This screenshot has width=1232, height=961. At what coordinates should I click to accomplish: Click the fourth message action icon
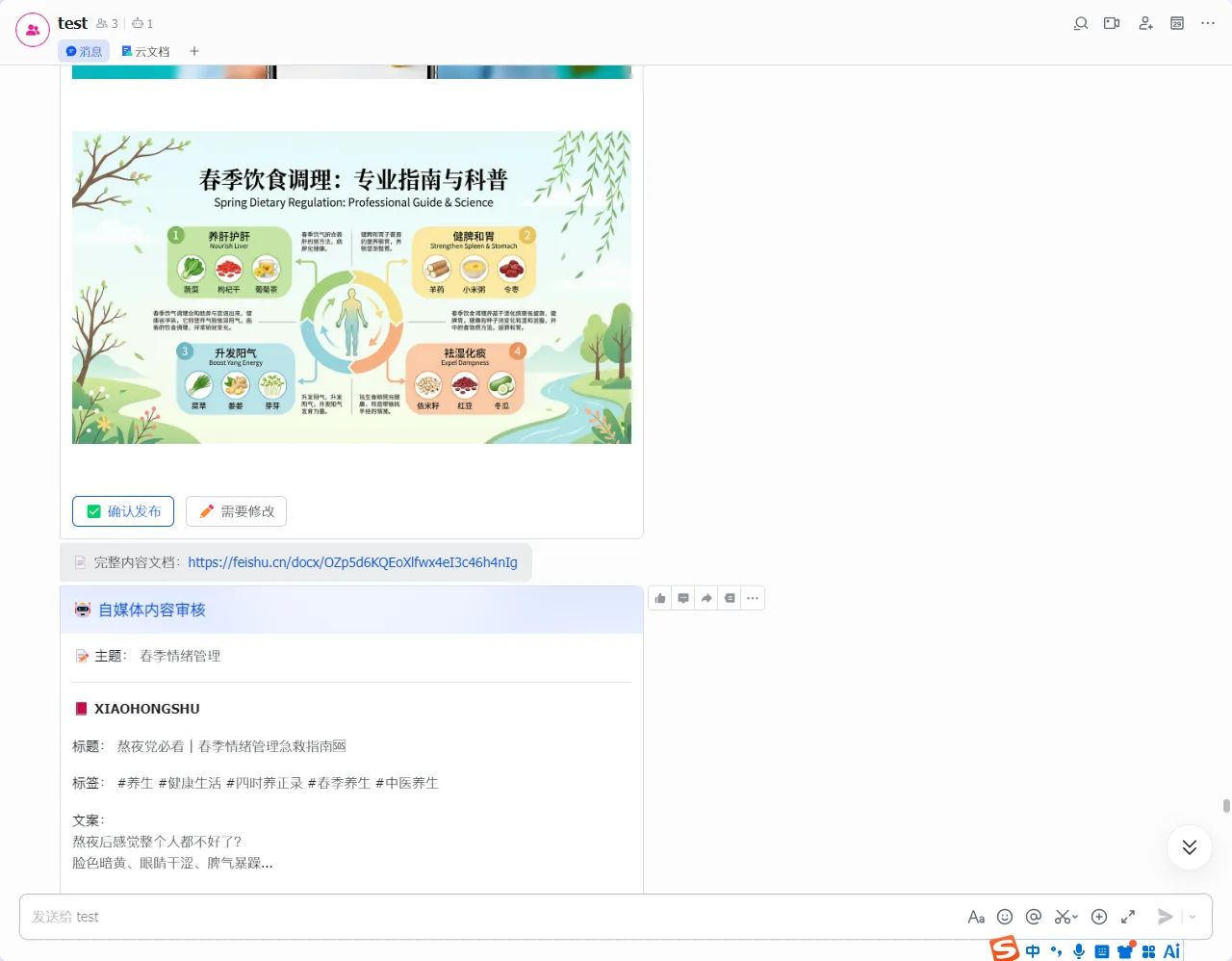coord(730,598)
